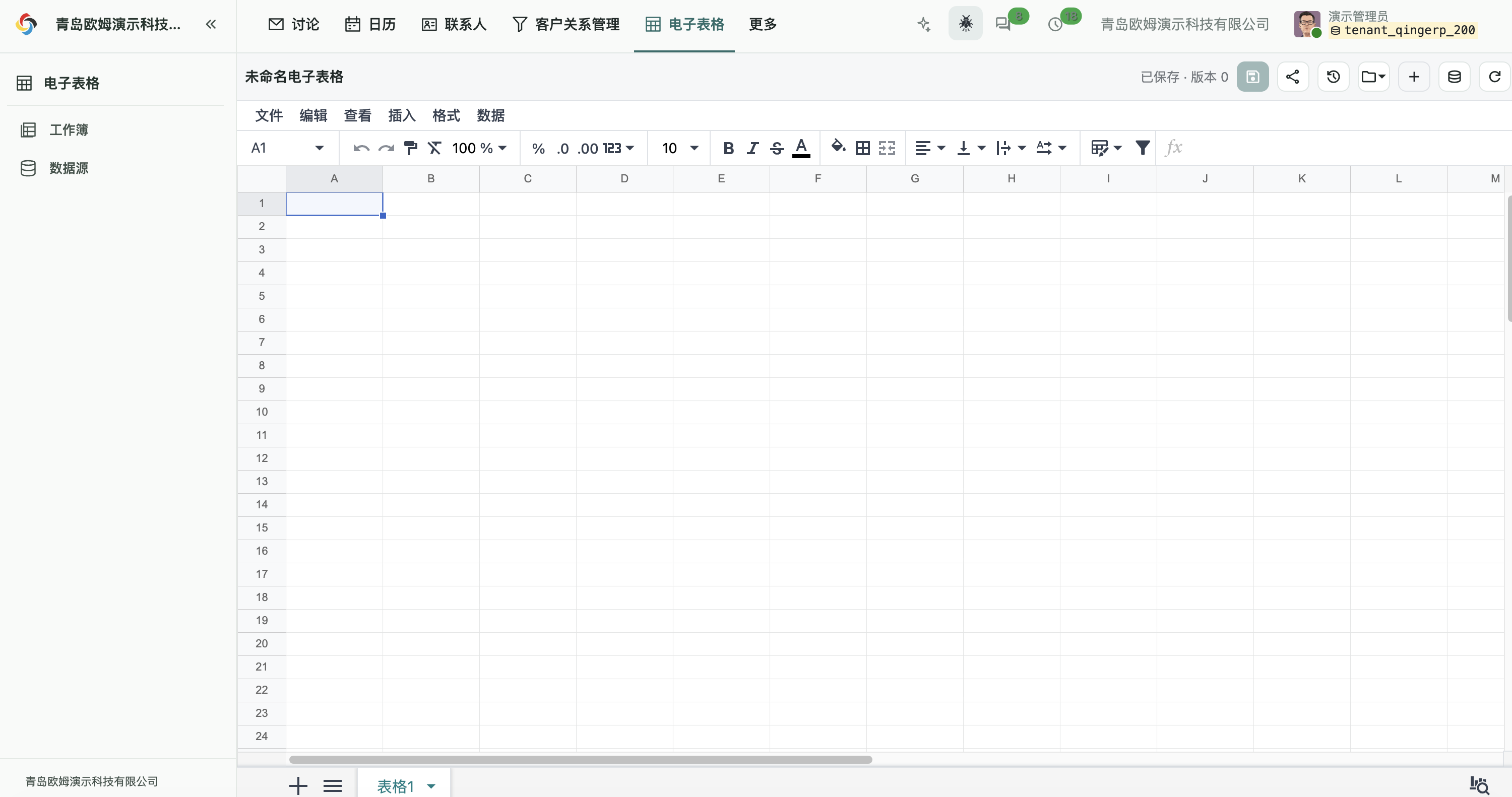Click the 未命名电子表格 title
Screen dimensions: 1512x797
294,77
